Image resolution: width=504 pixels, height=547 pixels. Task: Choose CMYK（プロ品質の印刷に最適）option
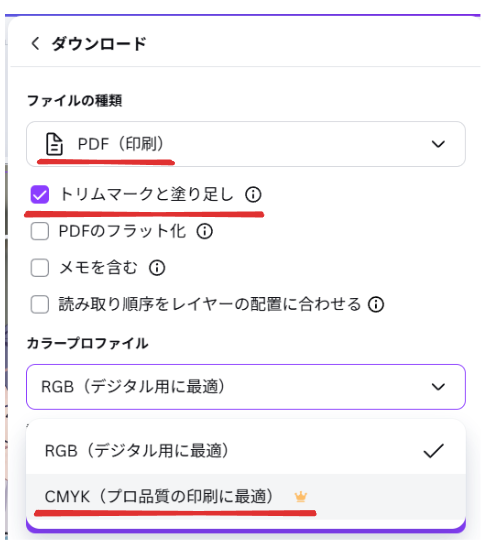point(246,496)
